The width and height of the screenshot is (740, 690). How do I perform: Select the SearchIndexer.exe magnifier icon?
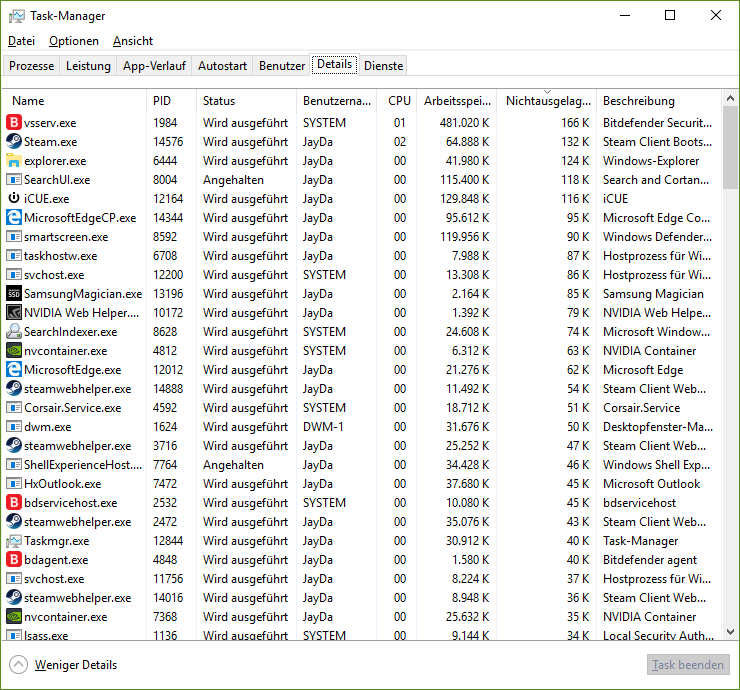[x=14, y=331]
